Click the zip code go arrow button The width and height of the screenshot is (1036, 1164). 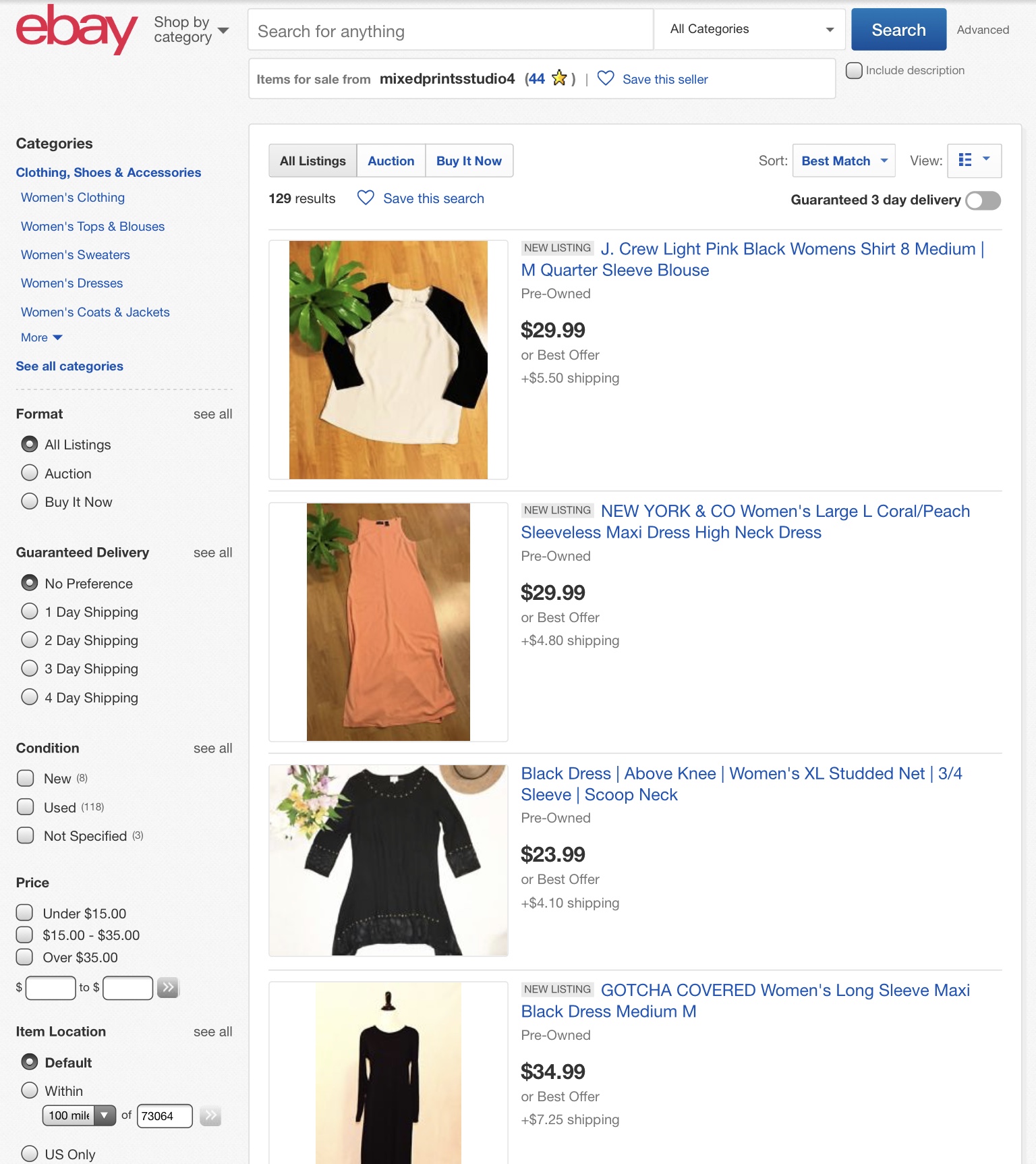tap(210, 1115)
